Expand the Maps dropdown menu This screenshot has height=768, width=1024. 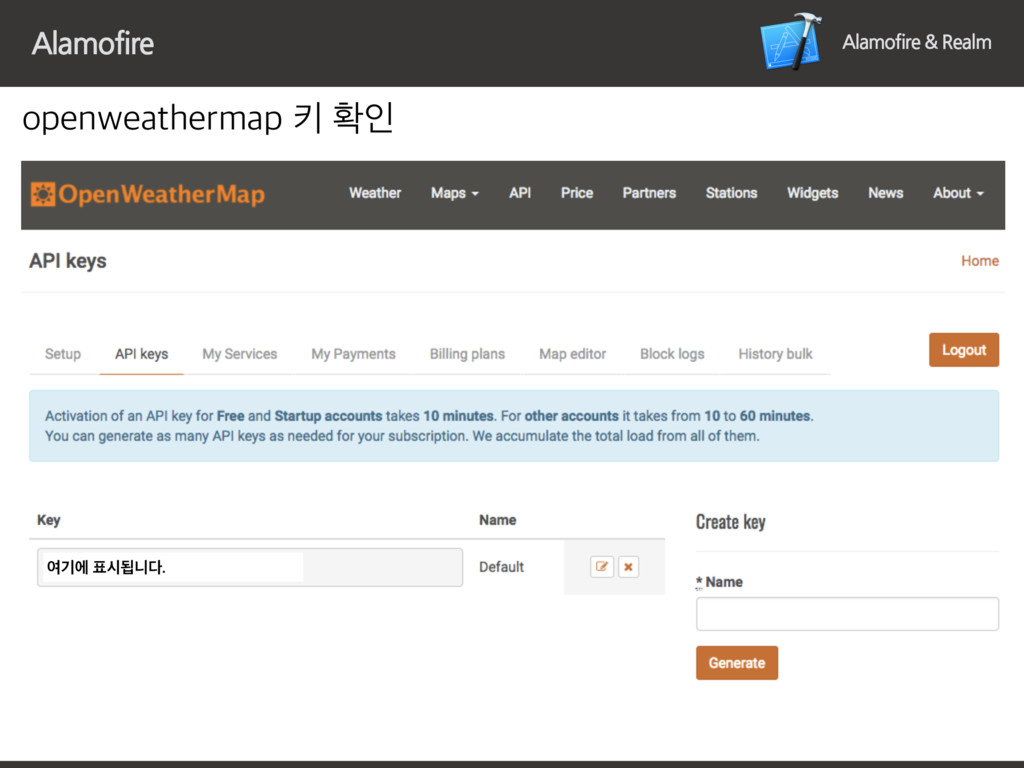[455, 193]
